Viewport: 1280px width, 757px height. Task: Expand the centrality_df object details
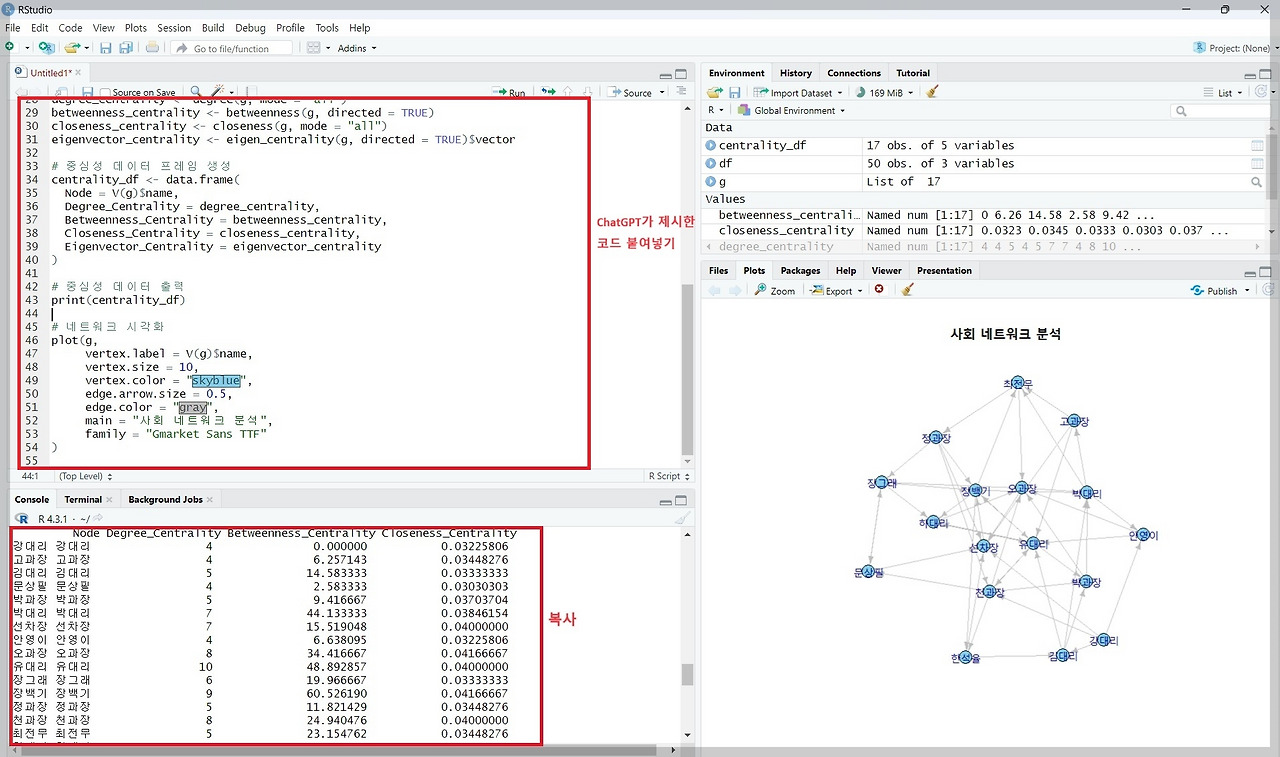click(711, 146)
